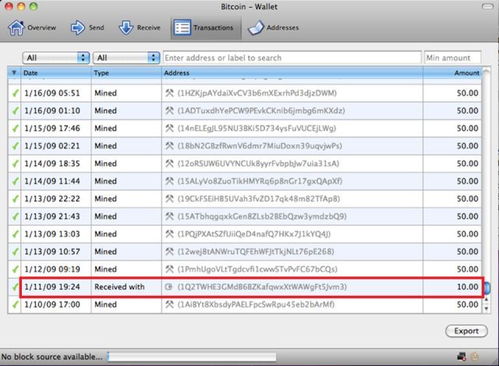Viewport: 499px width, 366px height.
Task: Select address starting 12oR5UW6UVYNCUk8yyr
Action: (258, 164)
